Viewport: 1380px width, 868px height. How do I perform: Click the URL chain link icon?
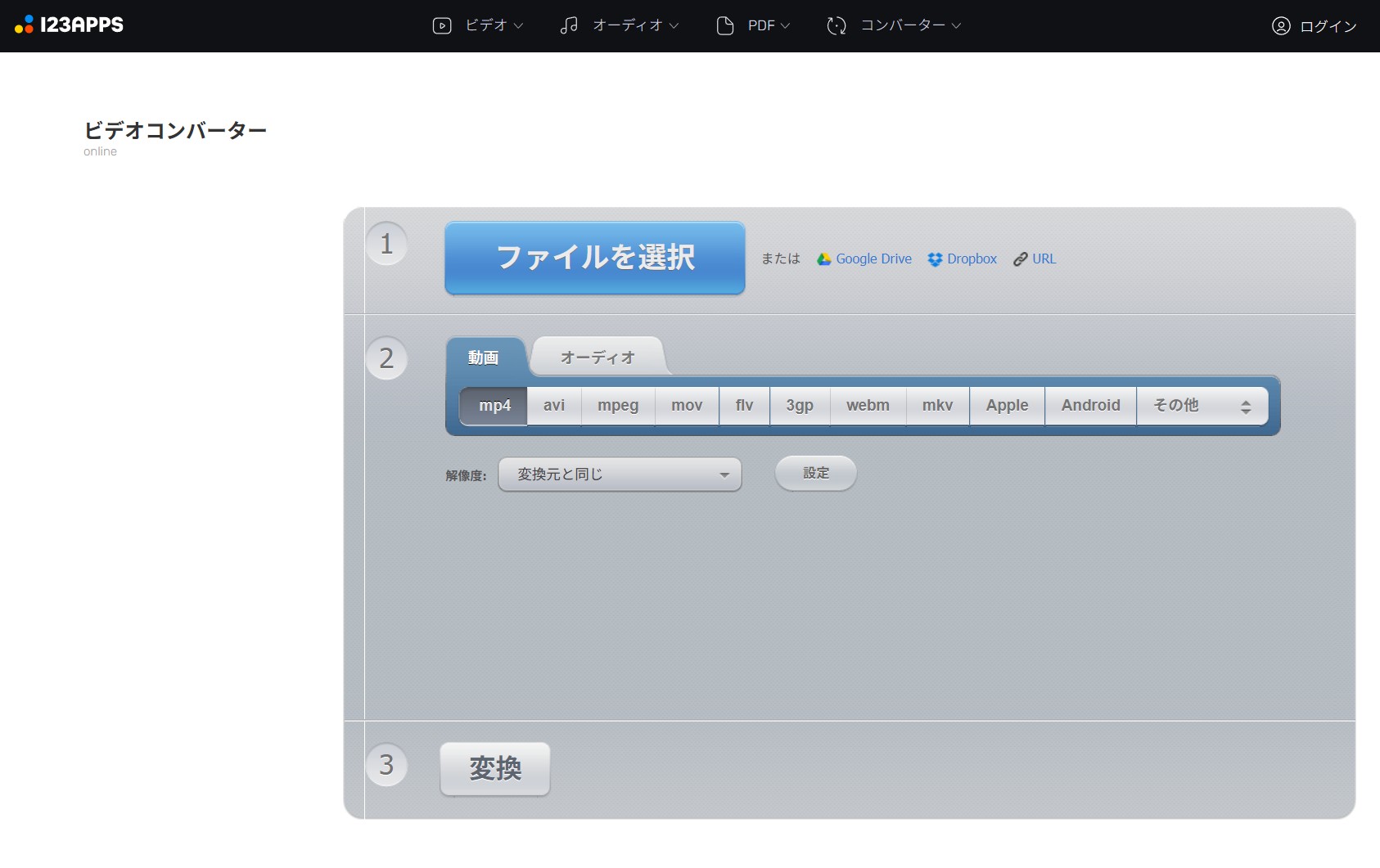1021,259
